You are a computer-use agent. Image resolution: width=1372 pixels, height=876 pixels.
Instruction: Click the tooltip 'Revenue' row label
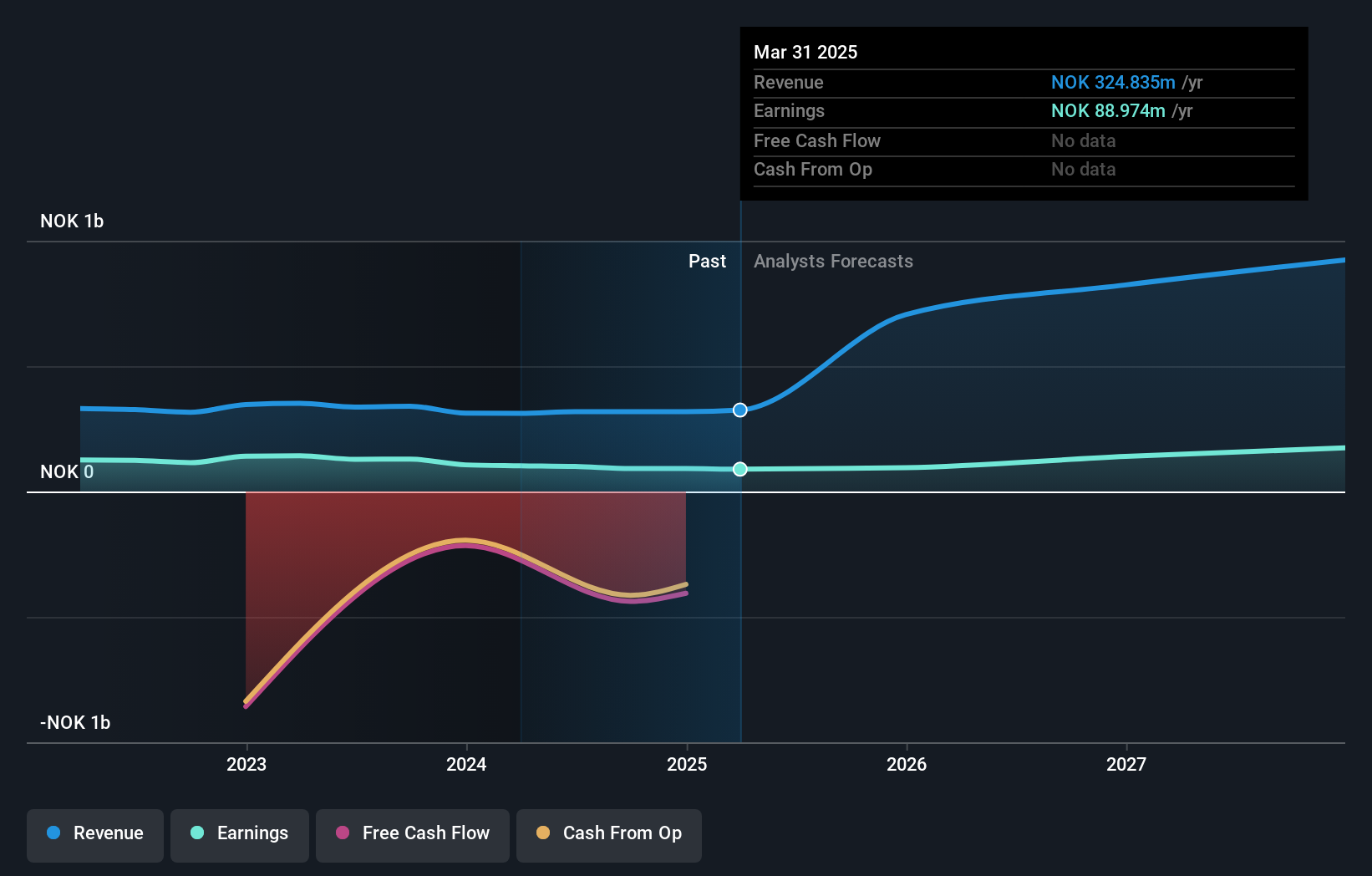coord(789,82)
